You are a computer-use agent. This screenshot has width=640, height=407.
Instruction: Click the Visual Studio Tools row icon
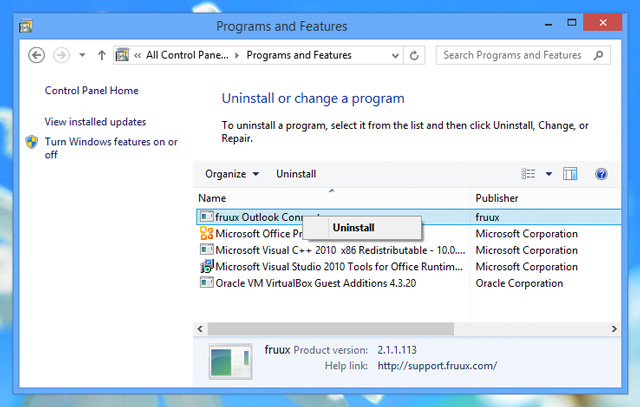click(x=207, y=266)
